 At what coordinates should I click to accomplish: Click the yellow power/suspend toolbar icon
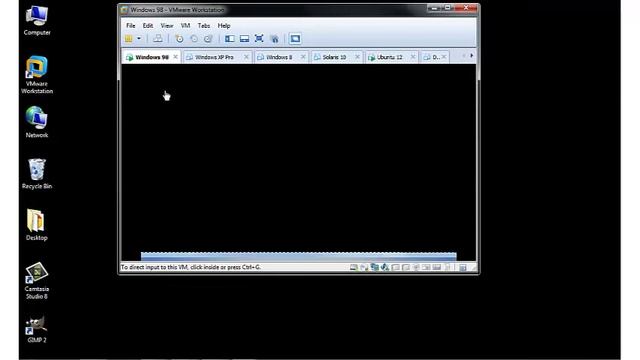tap(129, 39)
